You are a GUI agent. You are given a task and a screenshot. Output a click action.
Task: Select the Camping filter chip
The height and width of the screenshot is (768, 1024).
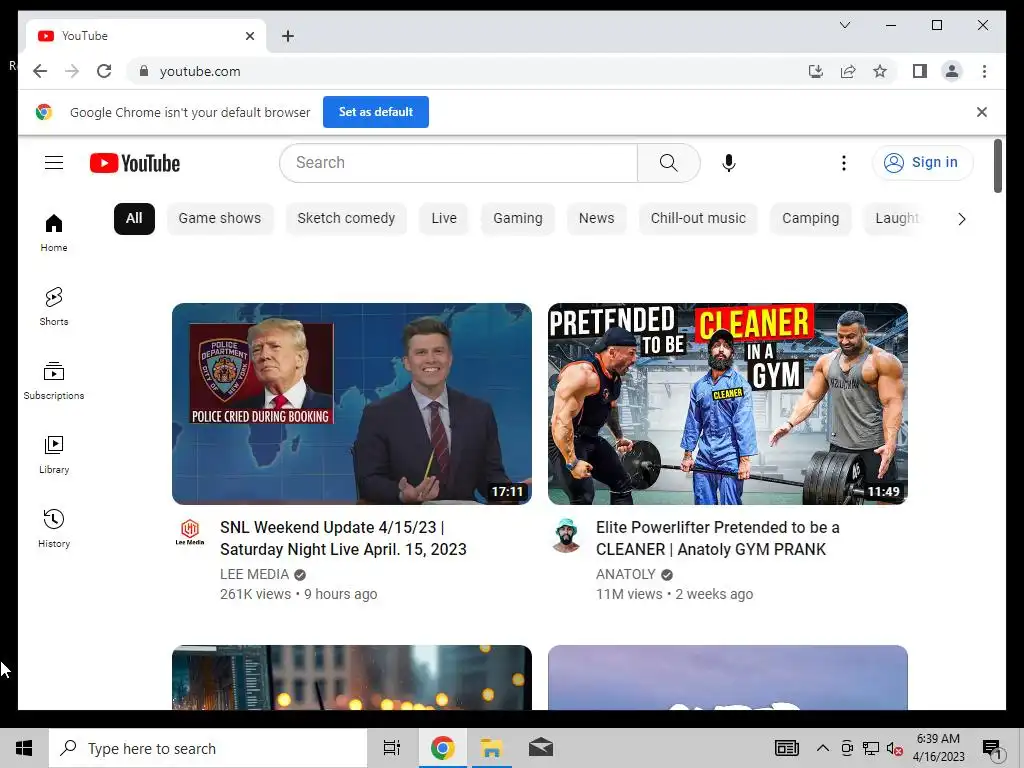tap(810, 218)
